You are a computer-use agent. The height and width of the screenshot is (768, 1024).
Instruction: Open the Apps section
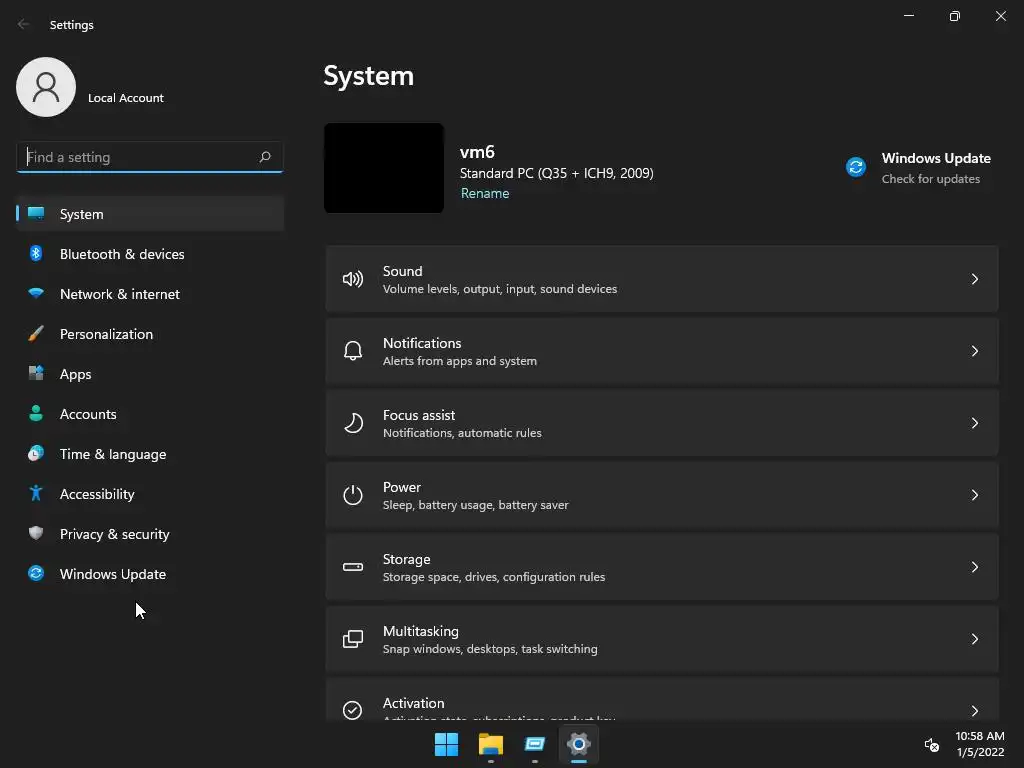click(x=150, y=374)
